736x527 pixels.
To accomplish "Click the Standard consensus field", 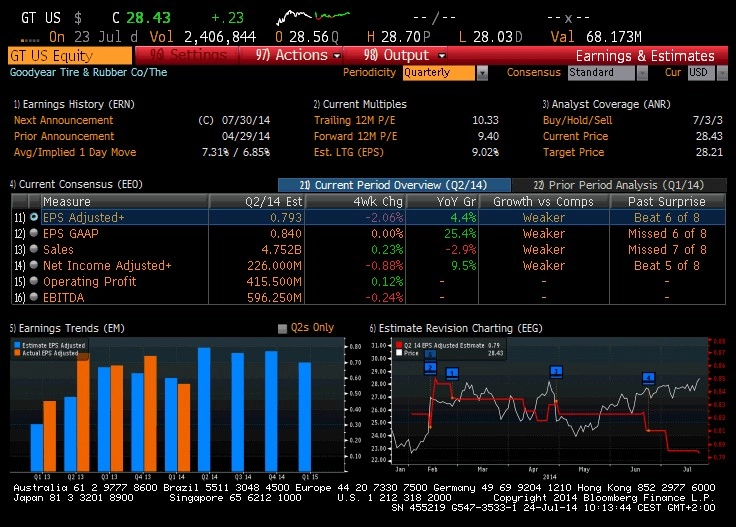I will pos(601,73).
